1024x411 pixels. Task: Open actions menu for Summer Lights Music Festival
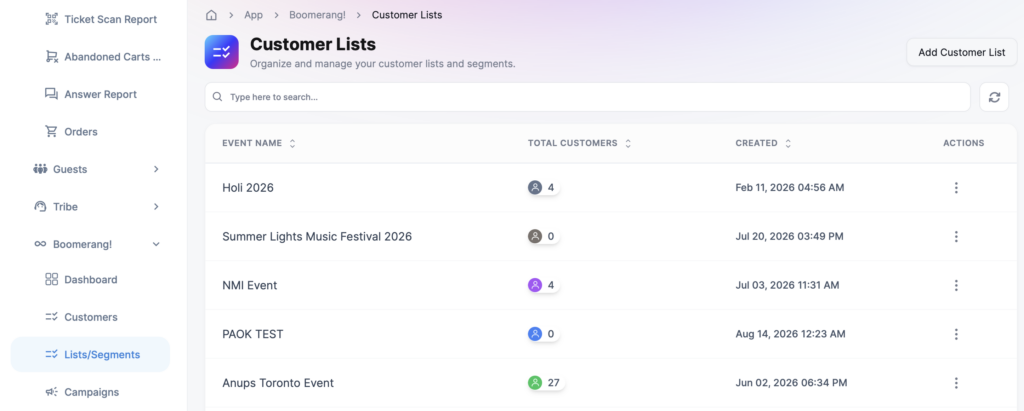pos(956,237)
